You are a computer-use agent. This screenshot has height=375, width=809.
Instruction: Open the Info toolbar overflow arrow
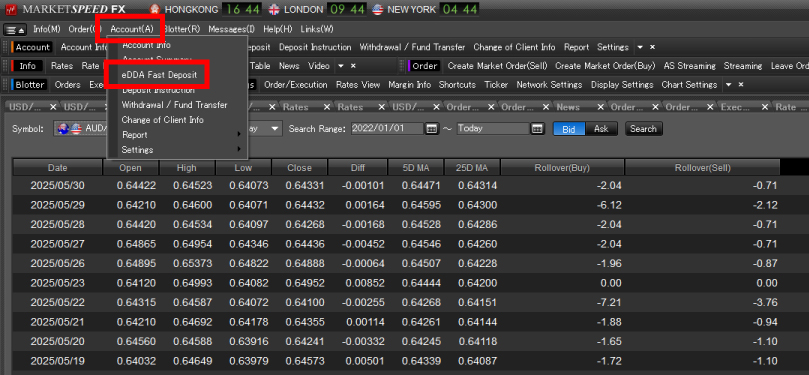click(341, 66)
